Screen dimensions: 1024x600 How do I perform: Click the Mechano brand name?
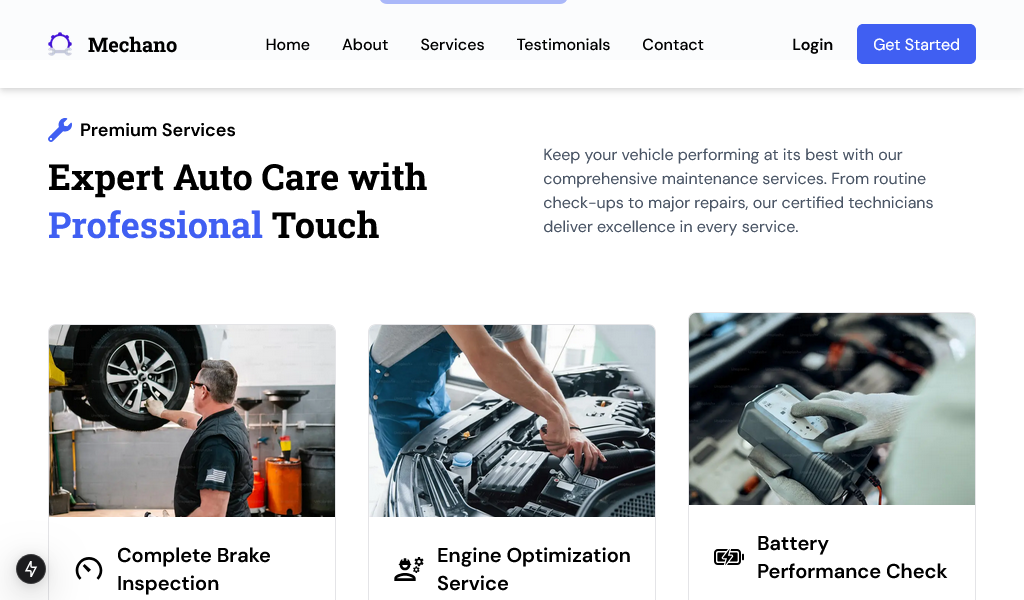point(133,44)
